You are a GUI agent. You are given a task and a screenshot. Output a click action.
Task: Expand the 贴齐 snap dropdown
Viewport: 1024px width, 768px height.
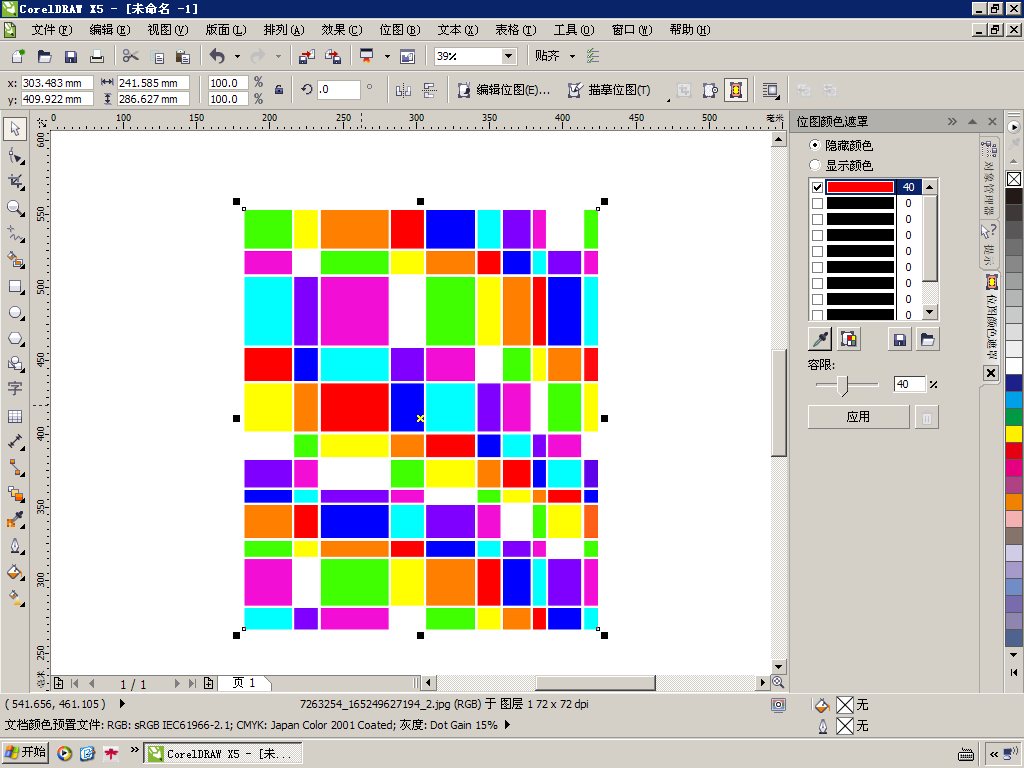573,56
